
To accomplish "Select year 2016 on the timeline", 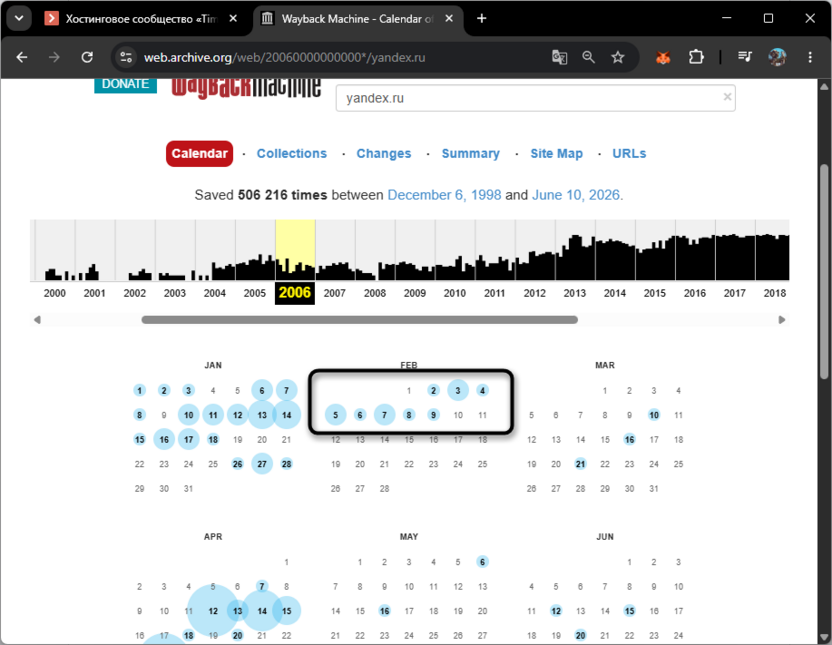I will [695, 293].
